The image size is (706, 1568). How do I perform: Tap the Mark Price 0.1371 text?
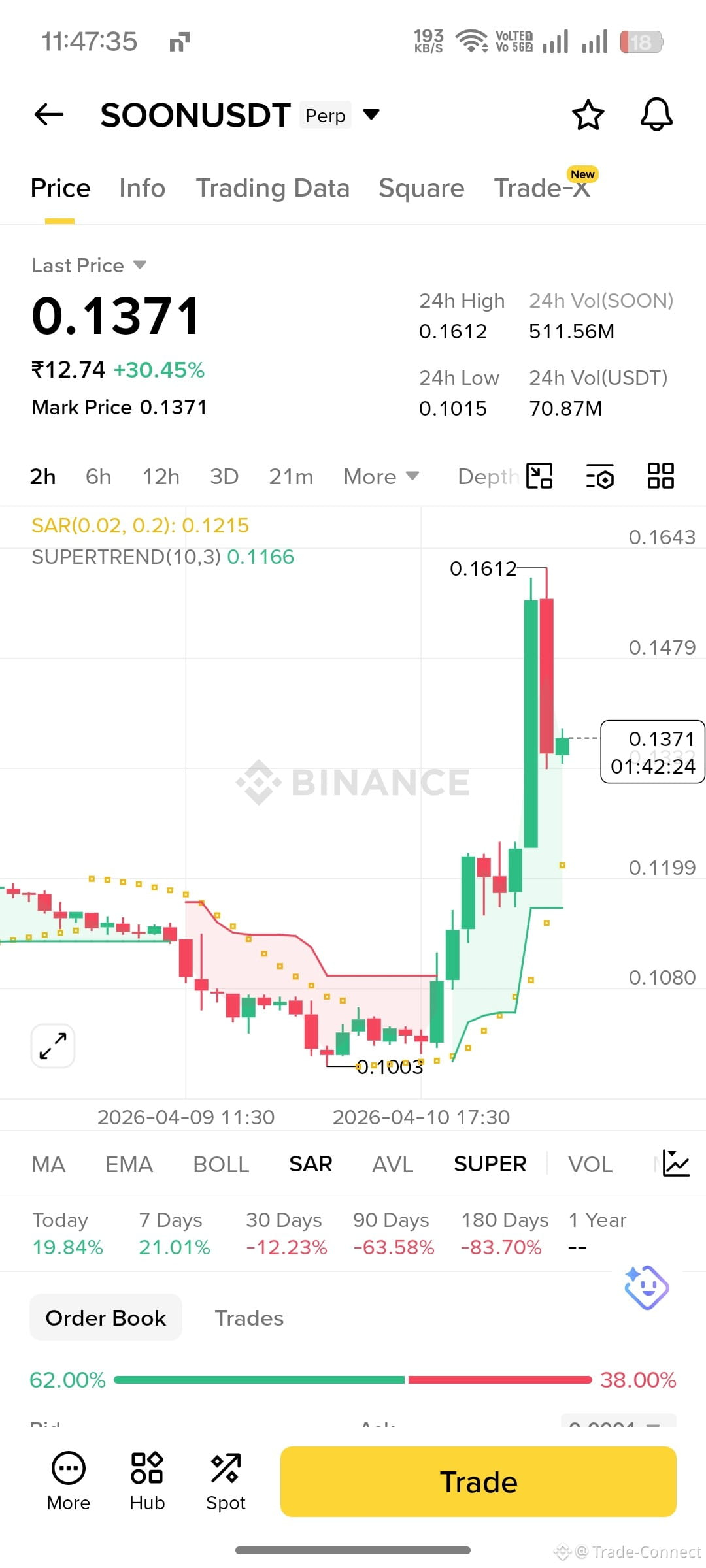119,407
